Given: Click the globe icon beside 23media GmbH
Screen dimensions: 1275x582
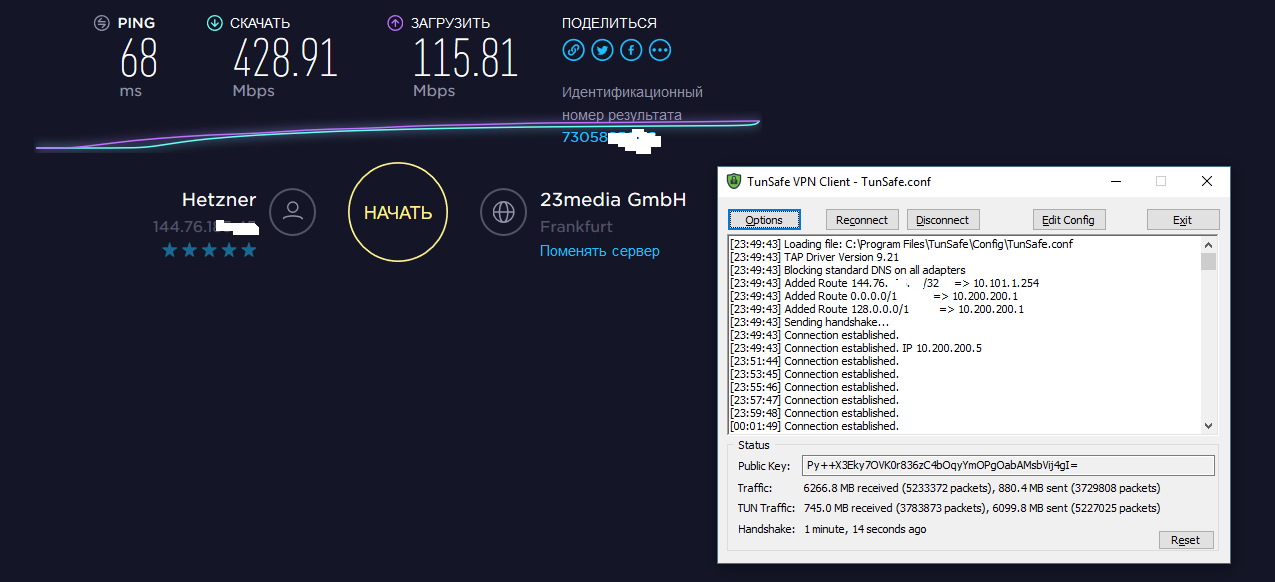Looking at the screenshot, I should pos(503,212).
